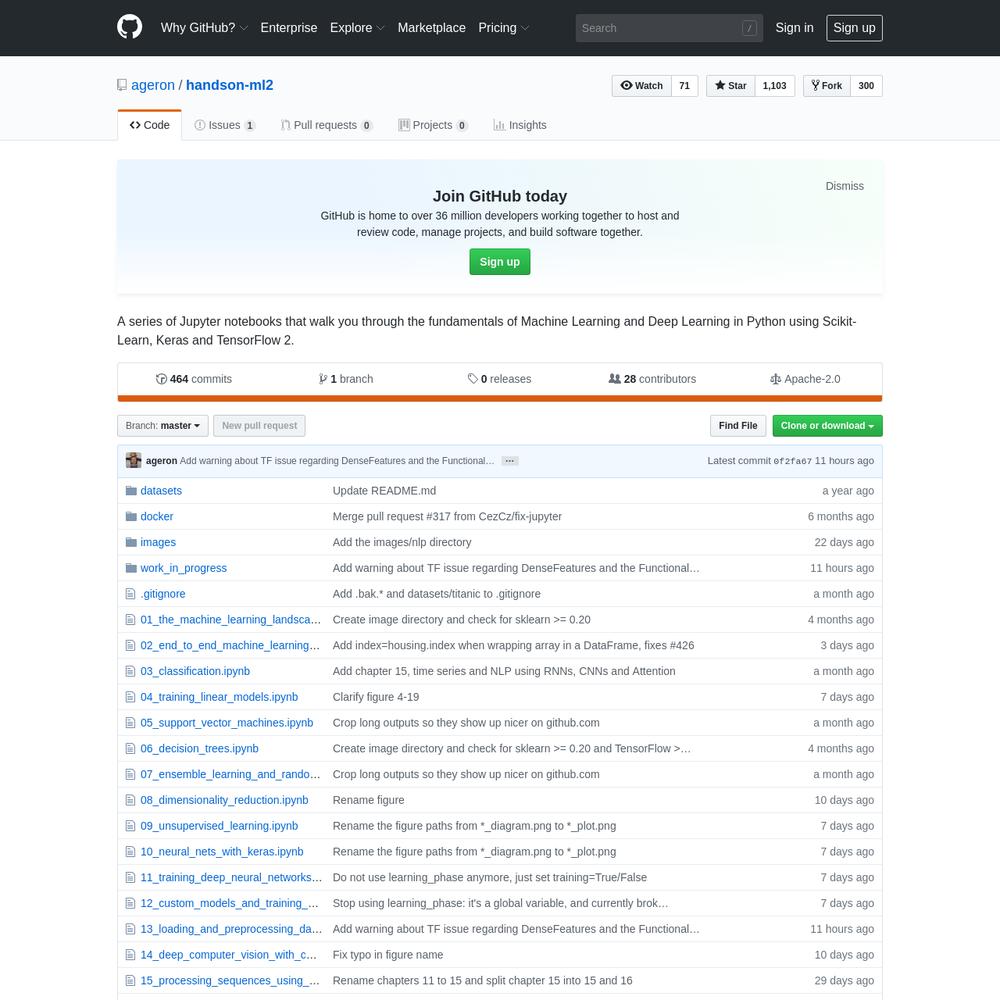Open 10_neural_nets_with_keras.ipynb file

tap(221, 851)
